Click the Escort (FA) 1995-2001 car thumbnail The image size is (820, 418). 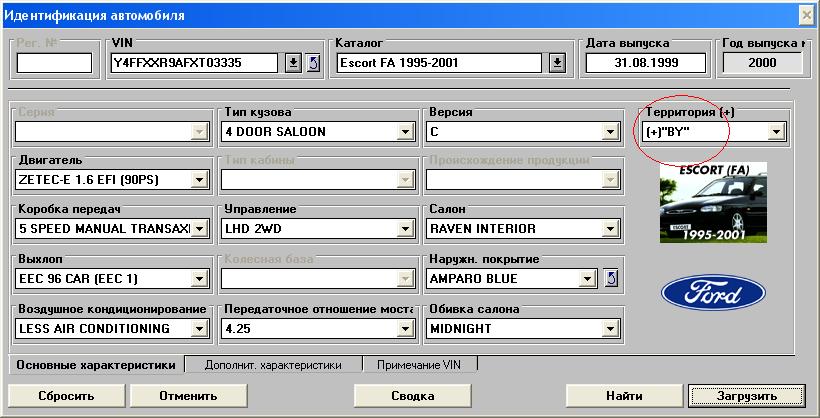point(713,203)
